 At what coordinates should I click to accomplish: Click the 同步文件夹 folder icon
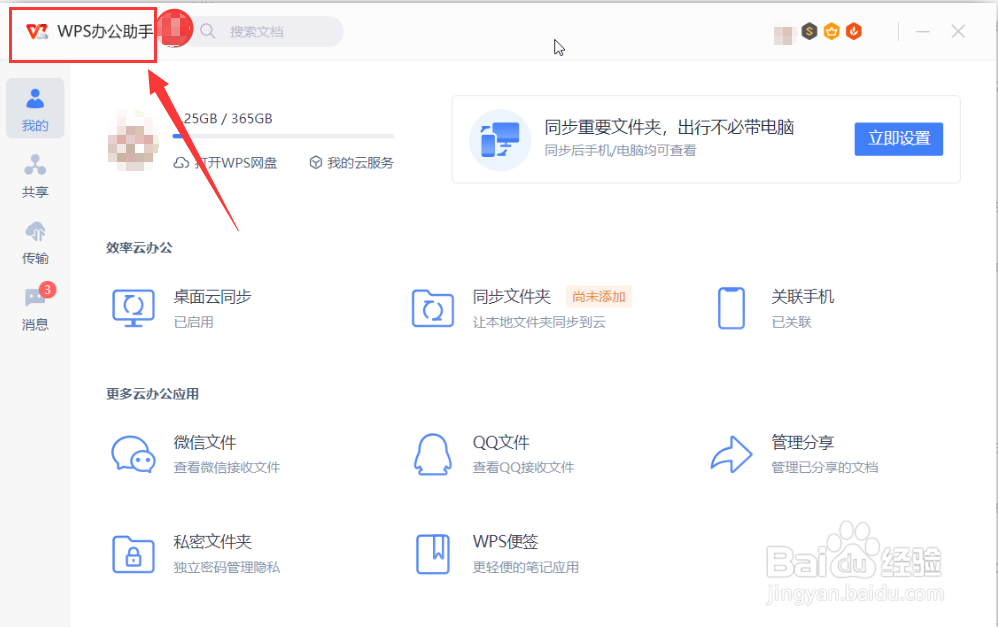[x=433, y=309]
